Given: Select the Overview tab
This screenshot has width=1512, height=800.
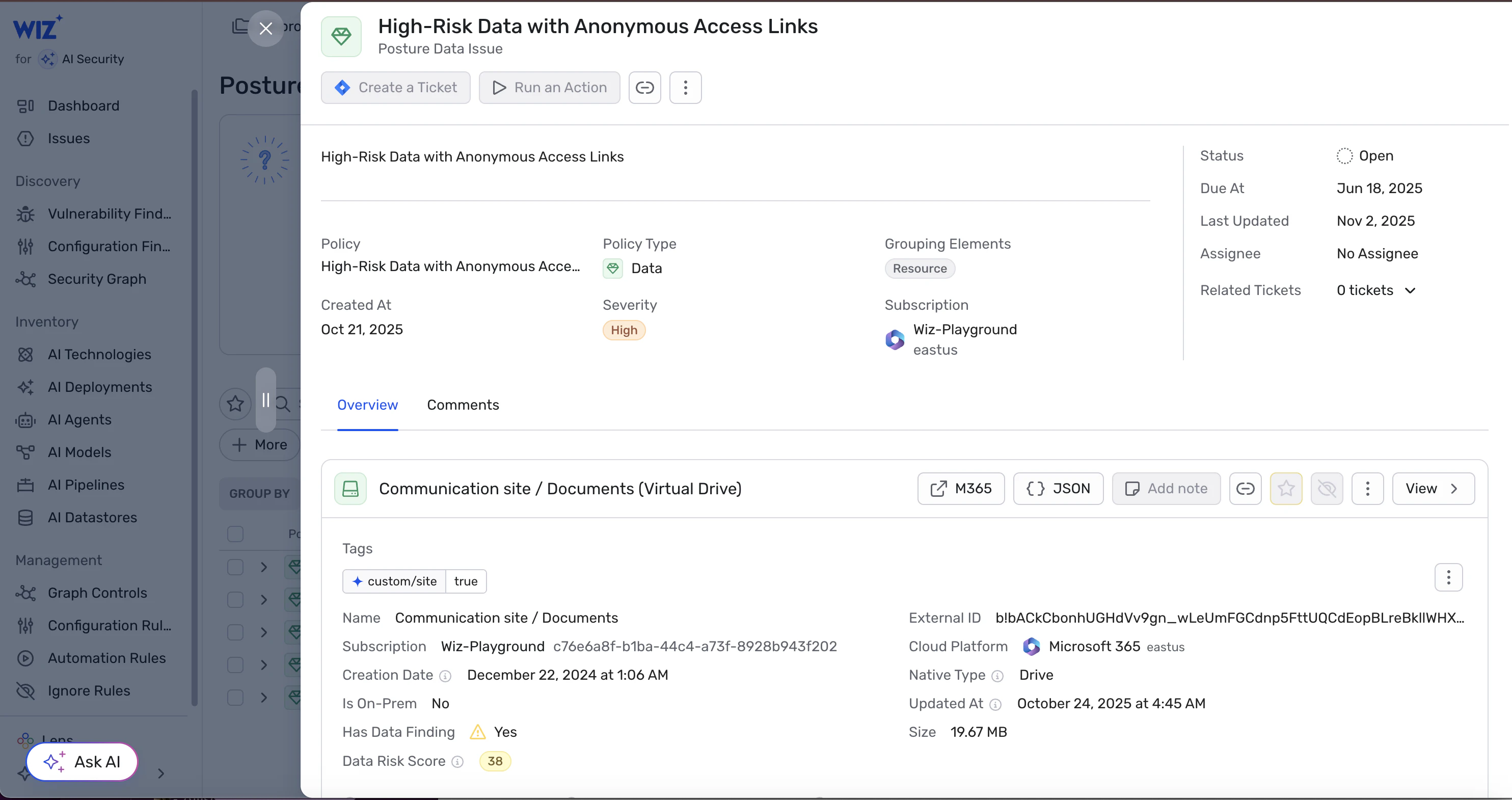Looking at the screenshot, I should point(367,405).
